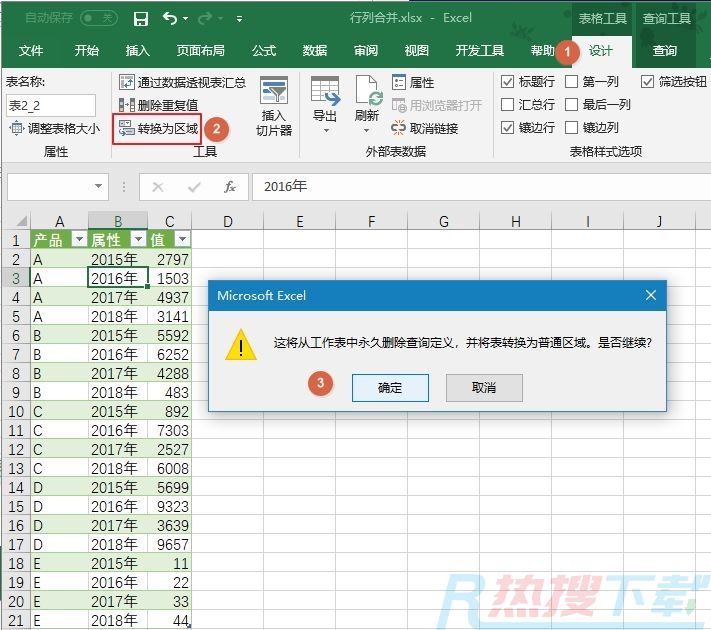Click the 查询工具 contextual tab label
This screenshot has height=630, width=711.
point(666,19)
